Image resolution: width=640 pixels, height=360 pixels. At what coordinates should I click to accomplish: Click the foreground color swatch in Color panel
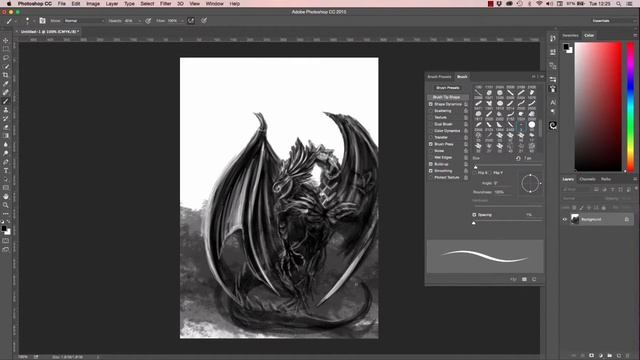[566, 47]
